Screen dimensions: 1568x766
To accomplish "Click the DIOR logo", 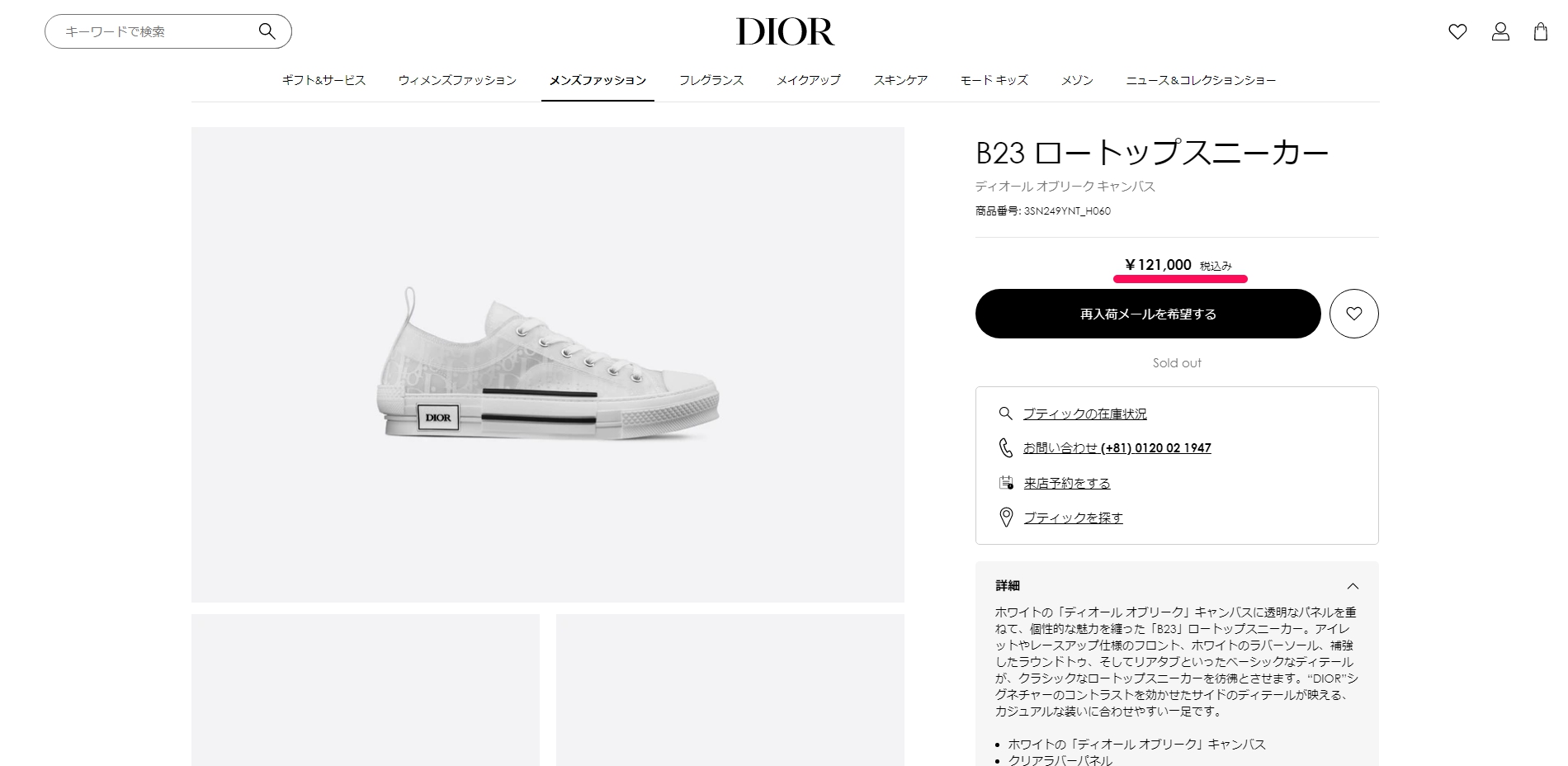I will tap(785, 32).
